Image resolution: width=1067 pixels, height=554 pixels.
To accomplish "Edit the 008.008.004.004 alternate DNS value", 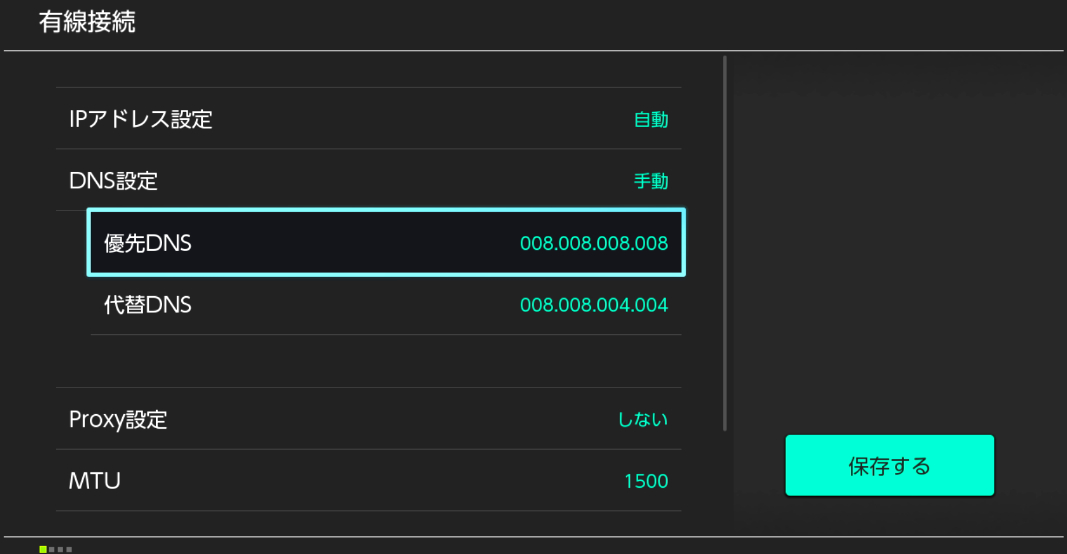I will coord(593,305).
